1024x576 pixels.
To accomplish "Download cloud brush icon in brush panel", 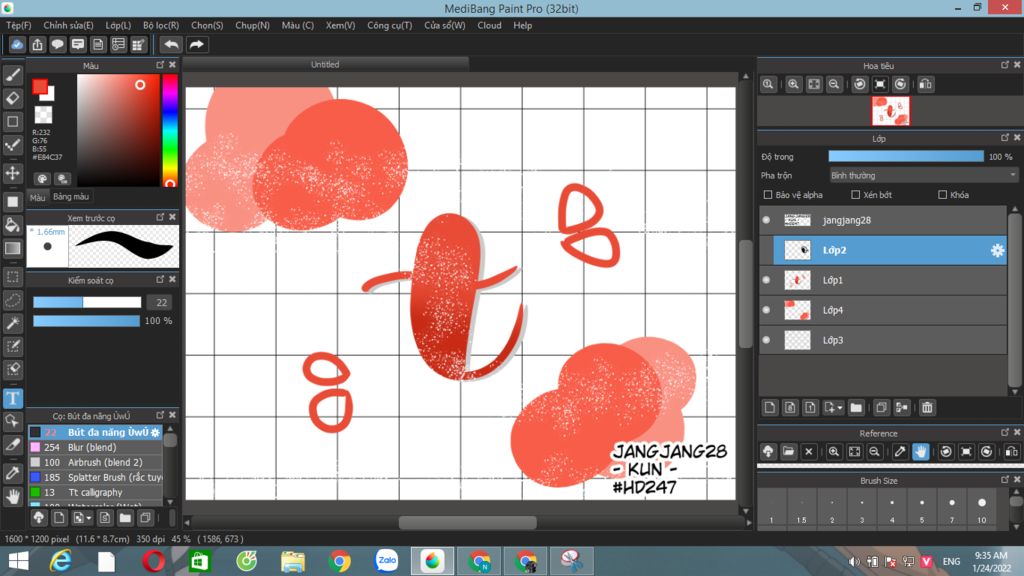I will tap(39, 518).
